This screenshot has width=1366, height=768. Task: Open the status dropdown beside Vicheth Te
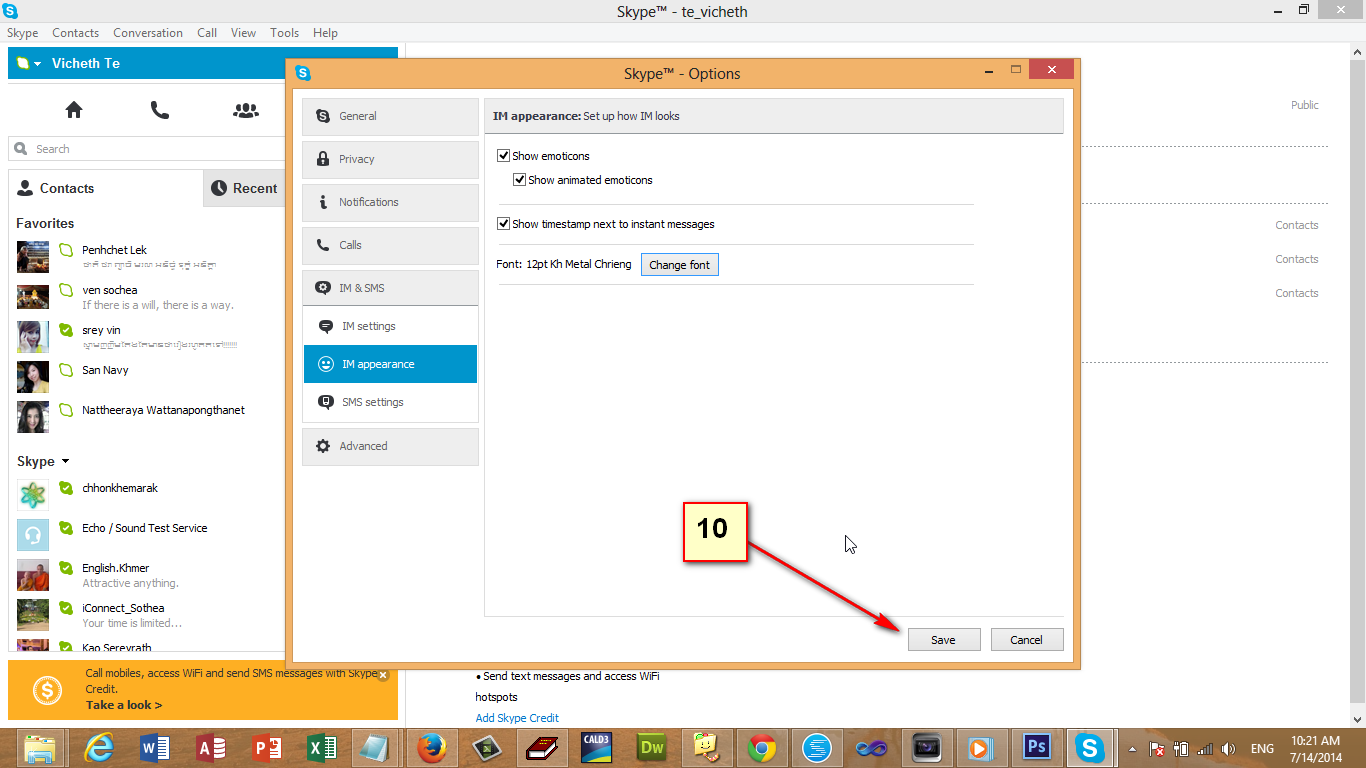click(29, 63)
